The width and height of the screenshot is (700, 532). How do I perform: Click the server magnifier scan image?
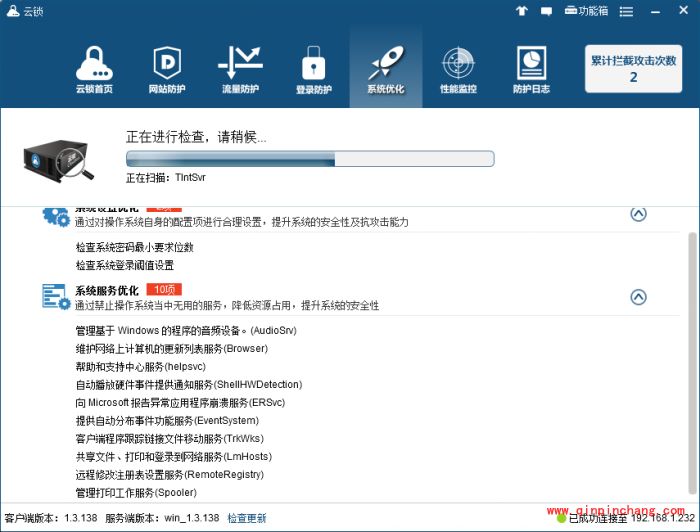(58, 161)
